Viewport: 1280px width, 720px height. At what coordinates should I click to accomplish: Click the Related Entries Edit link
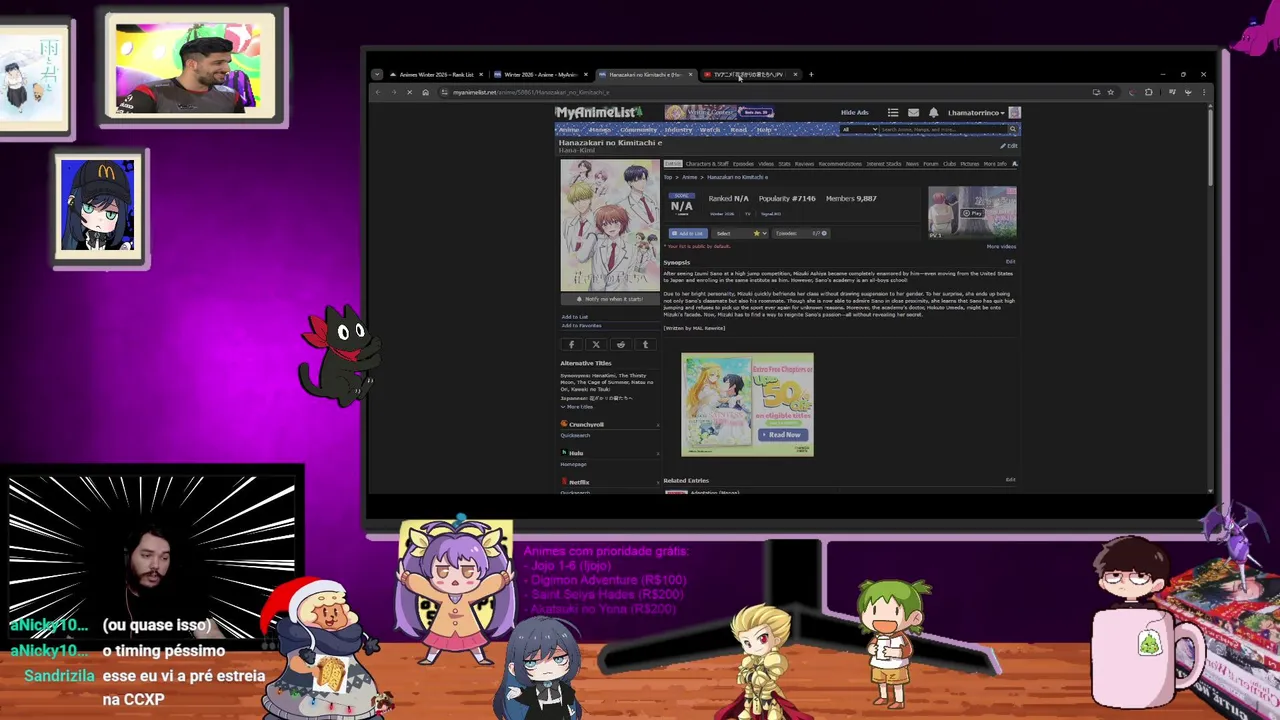tap(1010, 480)
